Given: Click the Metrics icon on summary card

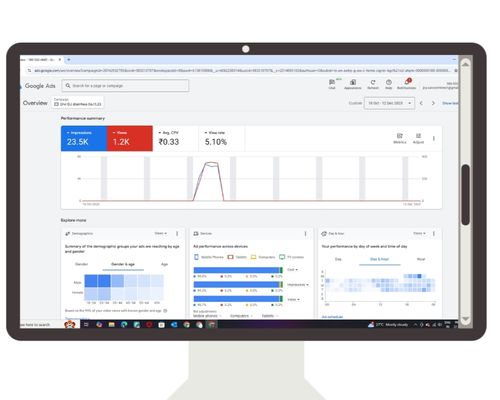Looking at the screenshot, I should click(400, 138).
